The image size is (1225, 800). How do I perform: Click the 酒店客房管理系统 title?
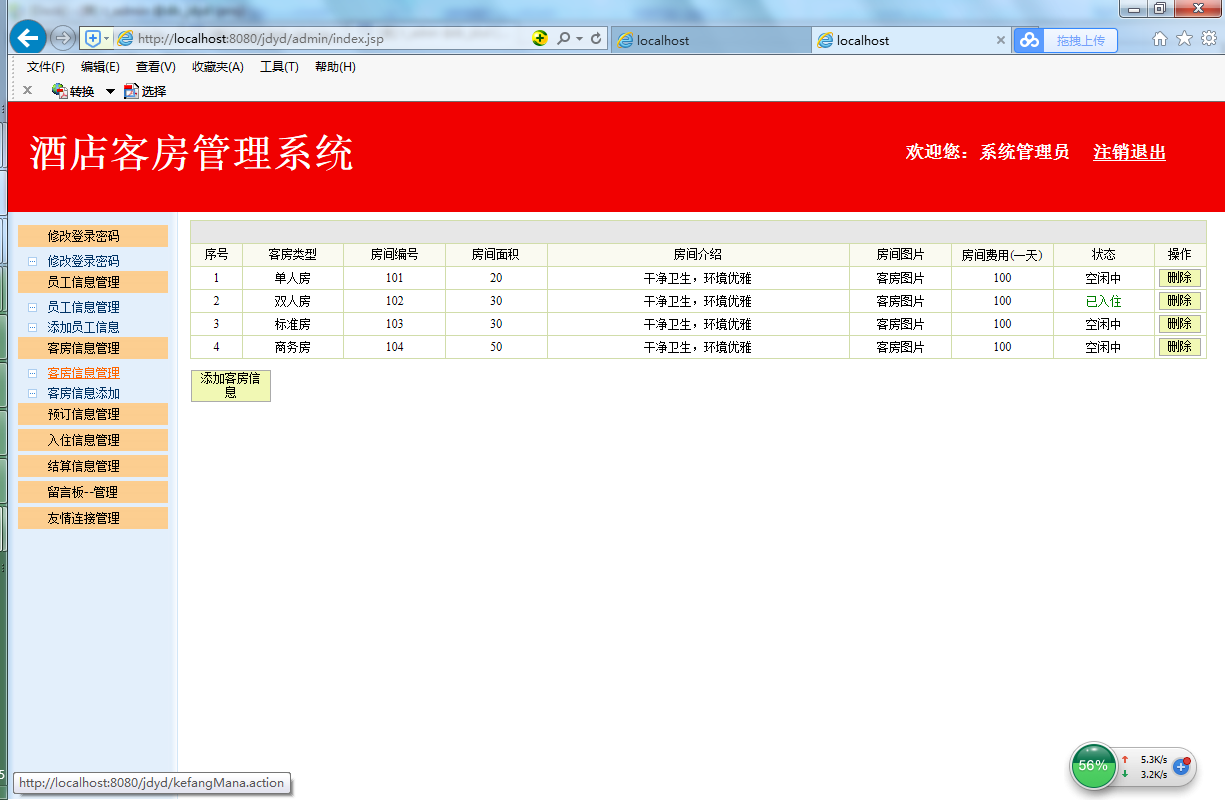click(192, 154)
